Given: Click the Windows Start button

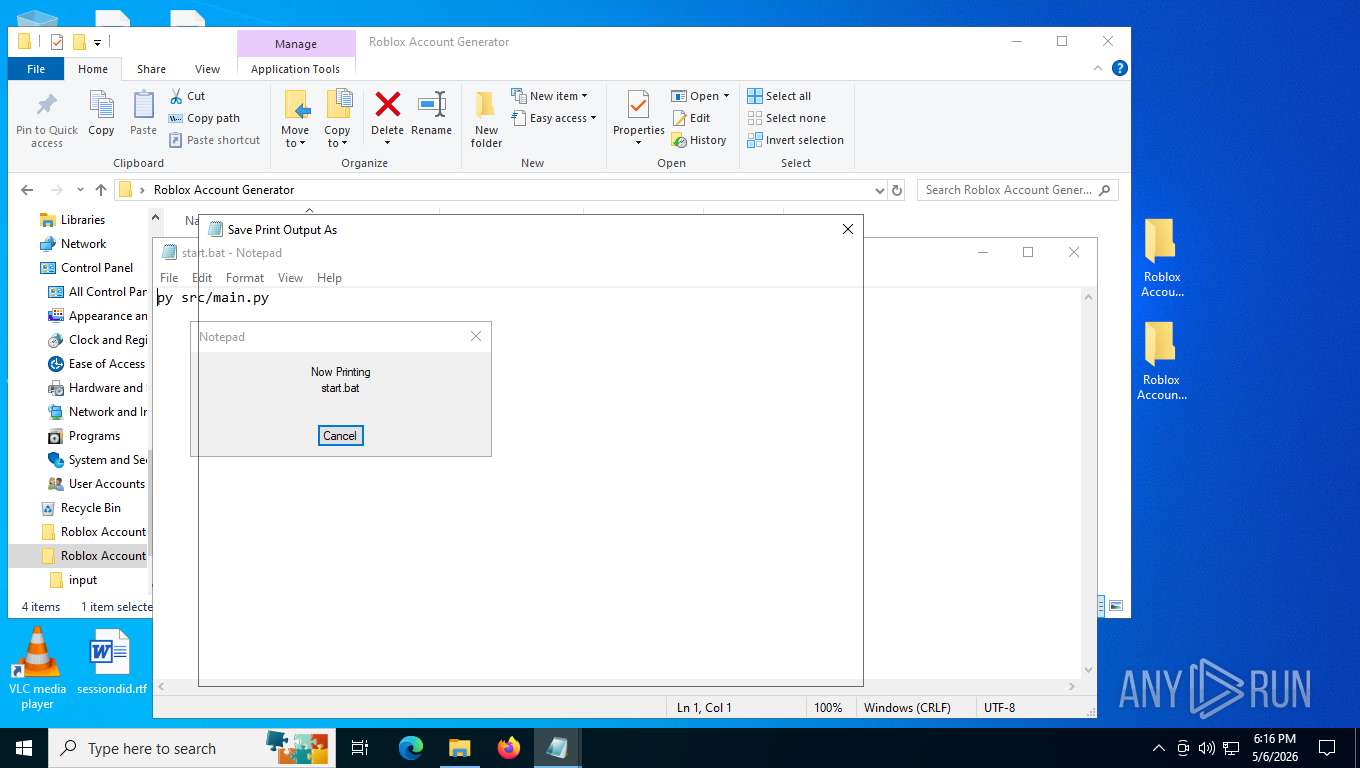Looking at the screenshot, I should pos(23,748).
